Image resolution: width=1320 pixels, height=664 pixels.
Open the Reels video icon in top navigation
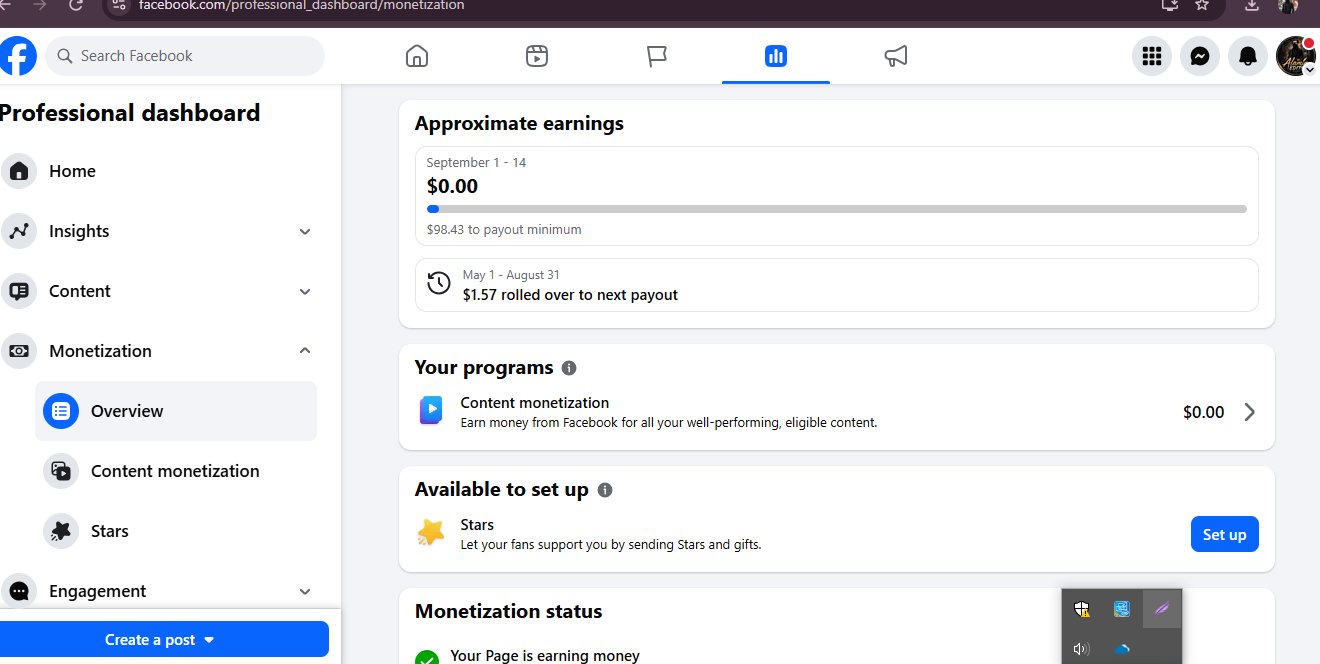point(537,56)
